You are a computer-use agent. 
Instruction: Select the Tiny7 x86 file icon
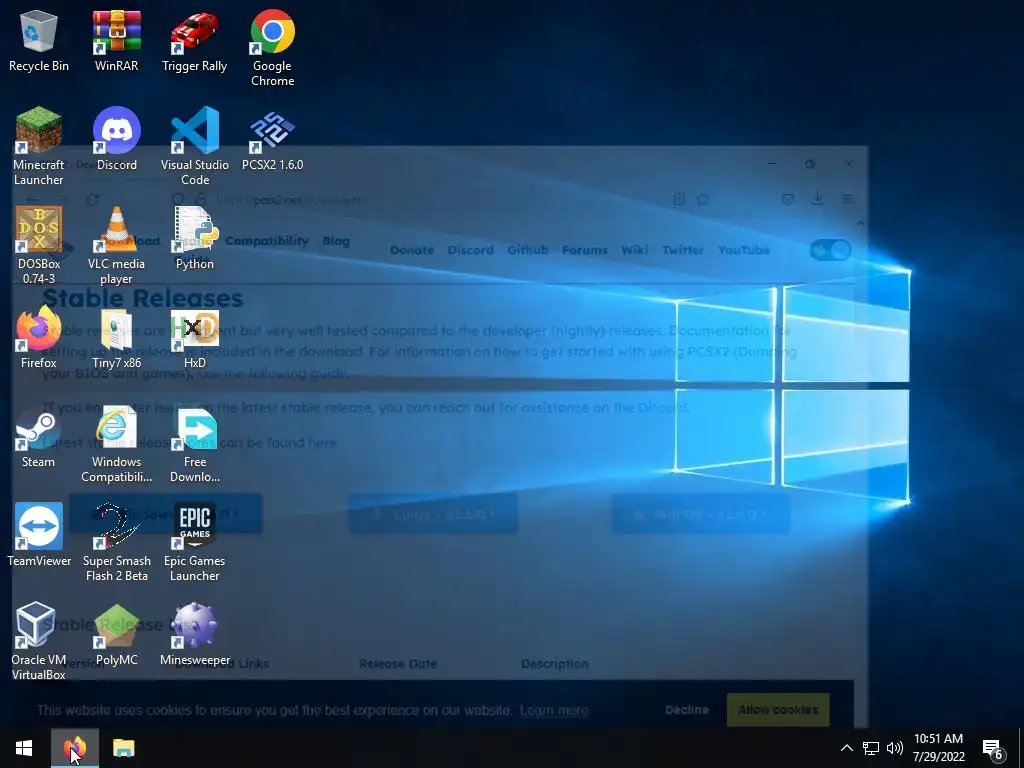tap(116, 337)
